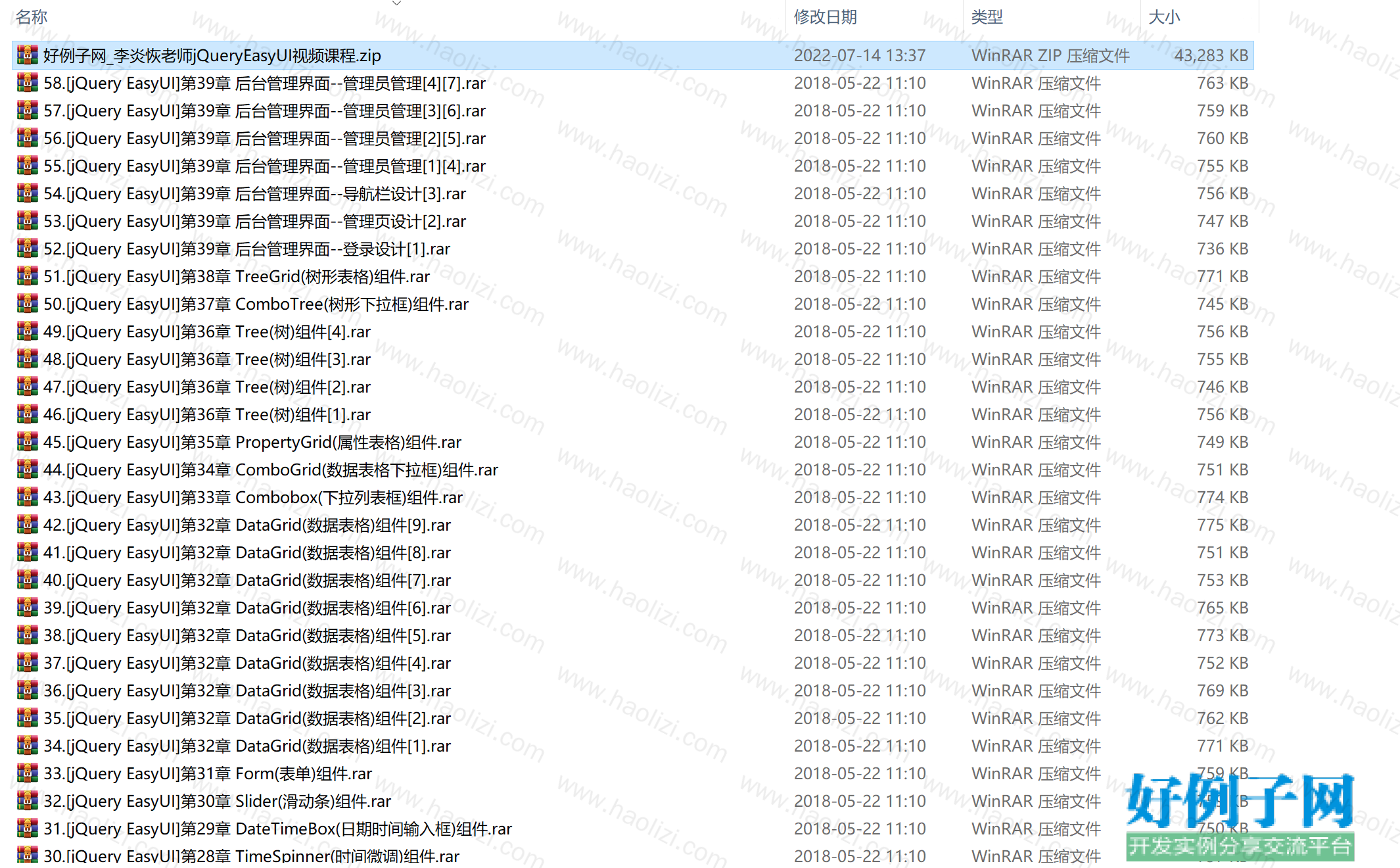
Task: Select file name 57.[jQuery EasyUI]第39章 管理员管理[3][6].rar
Action: [265, 110]
